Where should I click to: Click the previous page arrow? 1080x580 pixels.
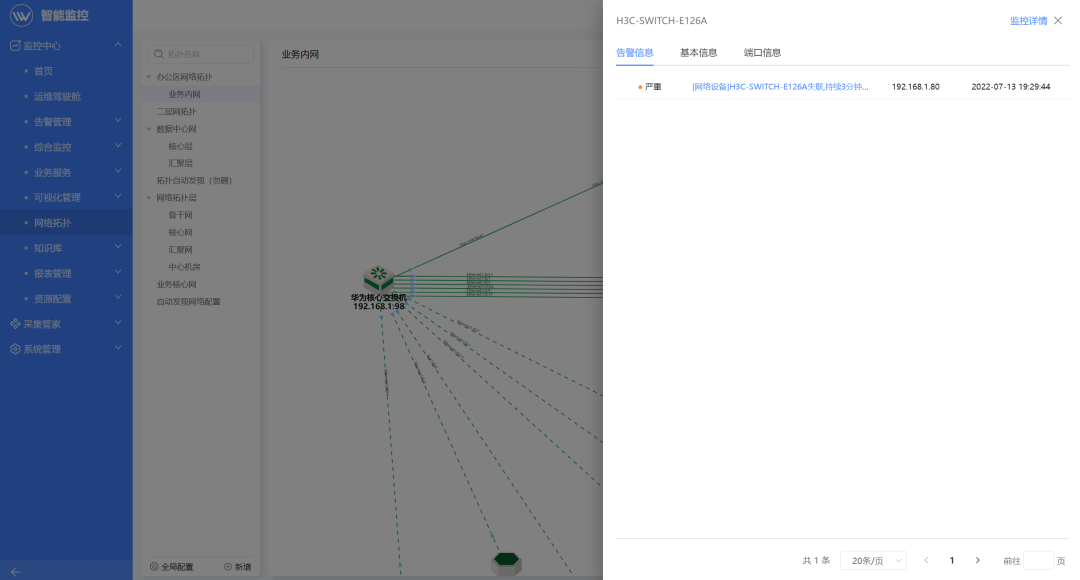coord(926,561)
